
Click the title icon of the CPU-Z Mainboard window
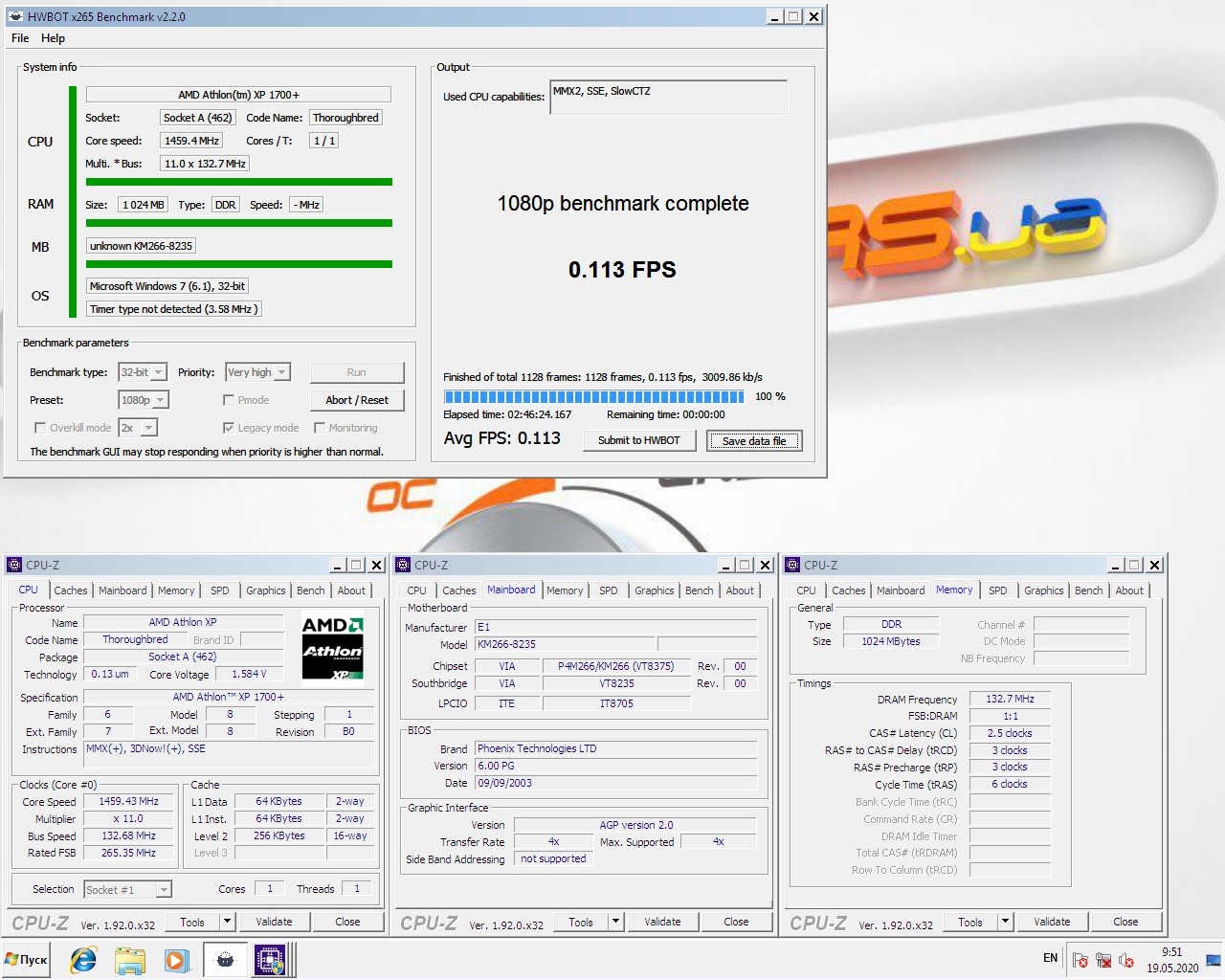point(404,565)
